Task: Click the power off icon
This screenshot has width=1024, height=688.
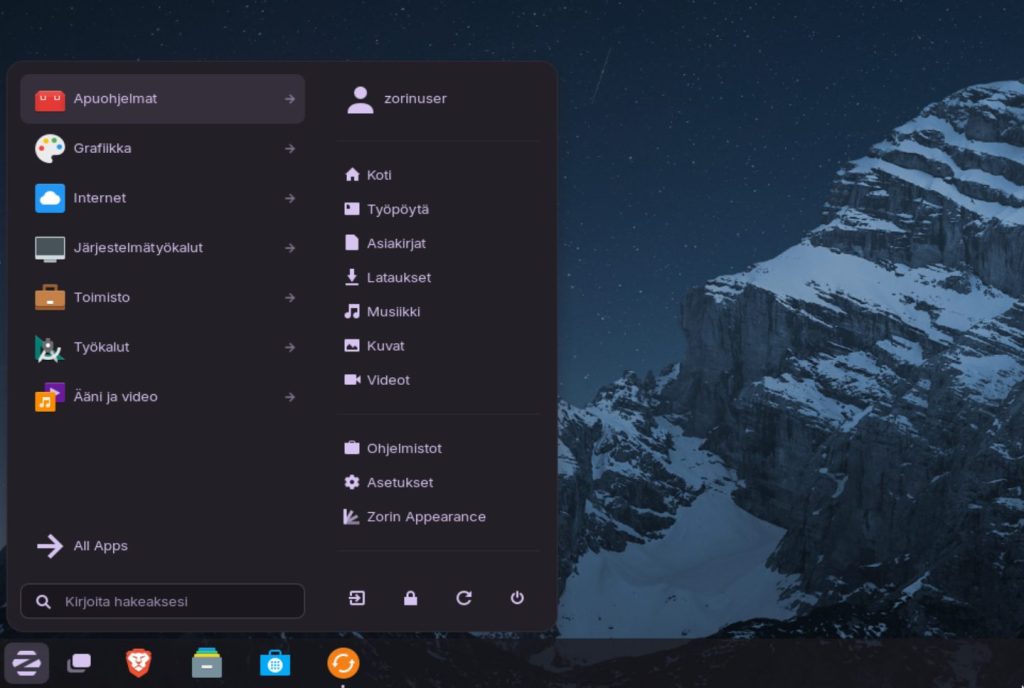Action: [517, 598]
